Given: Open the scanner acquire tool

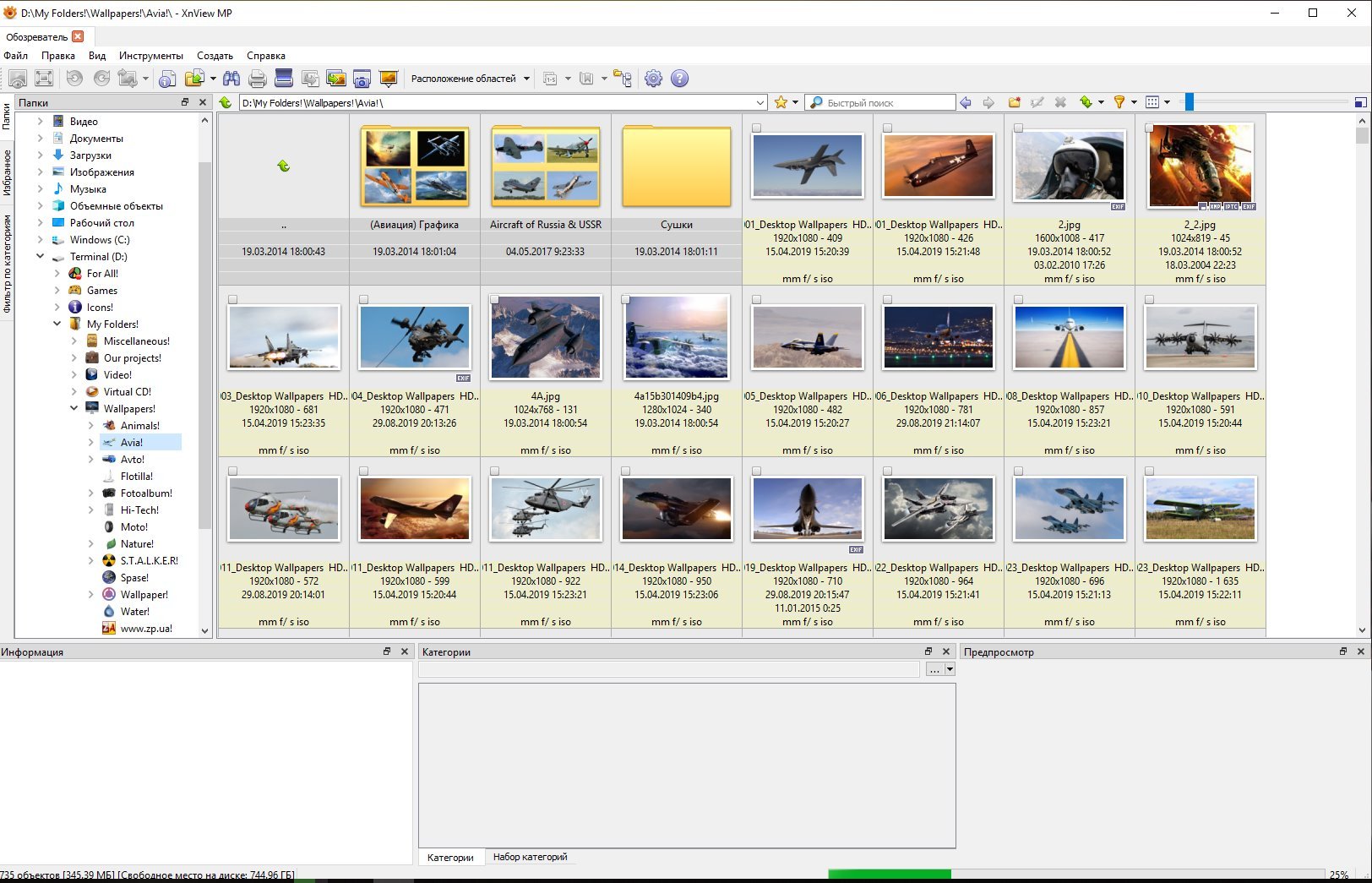Looking at the screenshot, I should pyautogui.click(x=284, y=79).
